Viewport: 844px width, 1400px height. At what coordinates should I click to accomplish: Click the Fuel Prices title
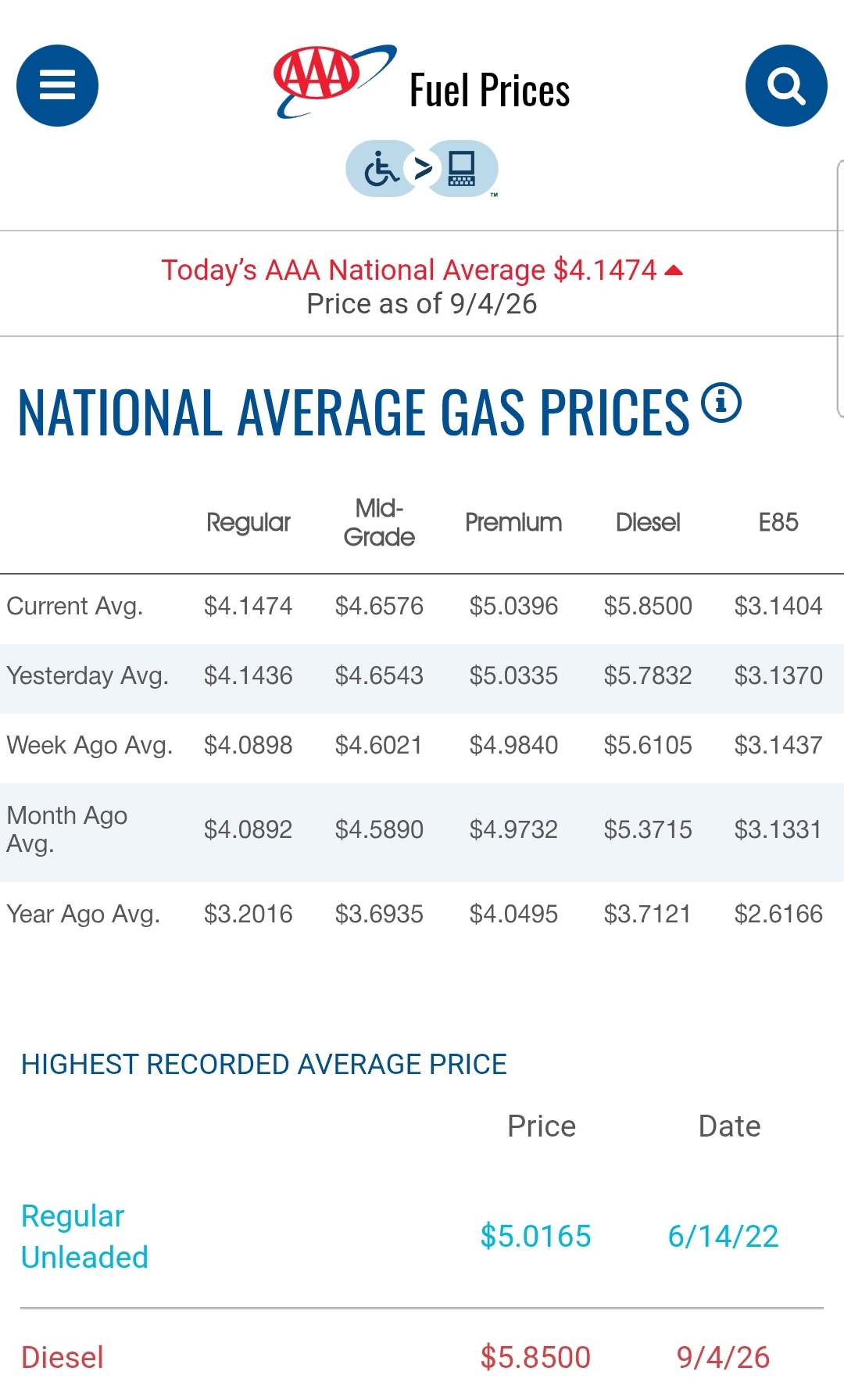[x=490, y=90]
